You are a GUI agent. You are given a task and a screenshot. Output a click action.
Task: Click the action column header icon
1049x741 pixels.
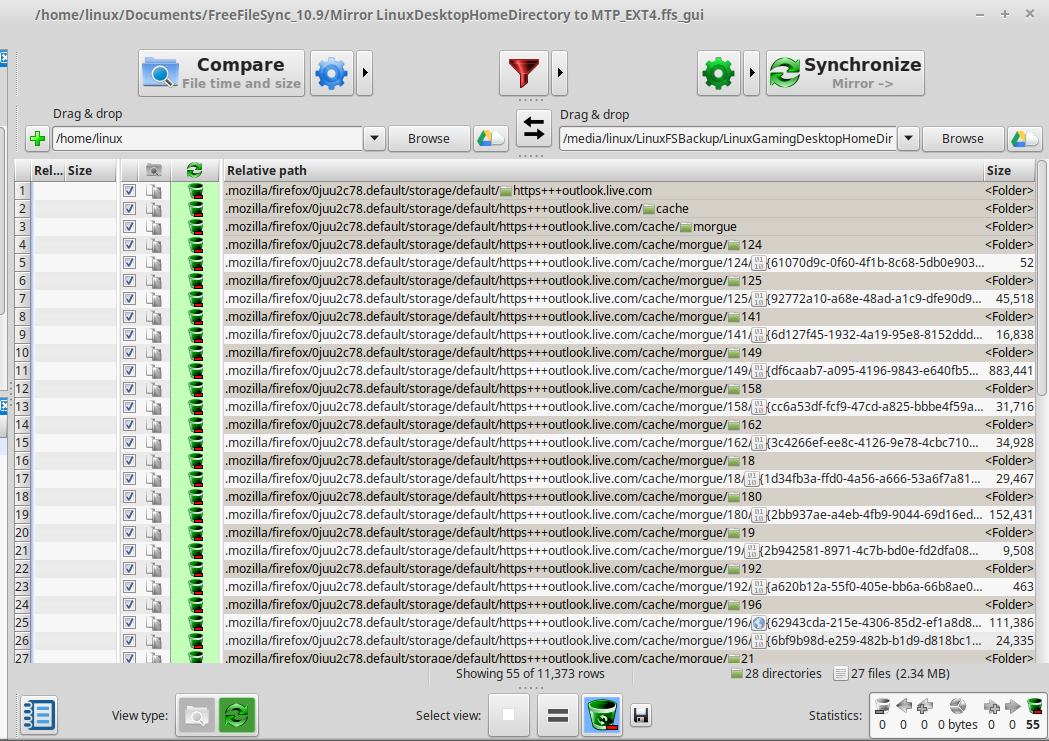tap(195, 171)
